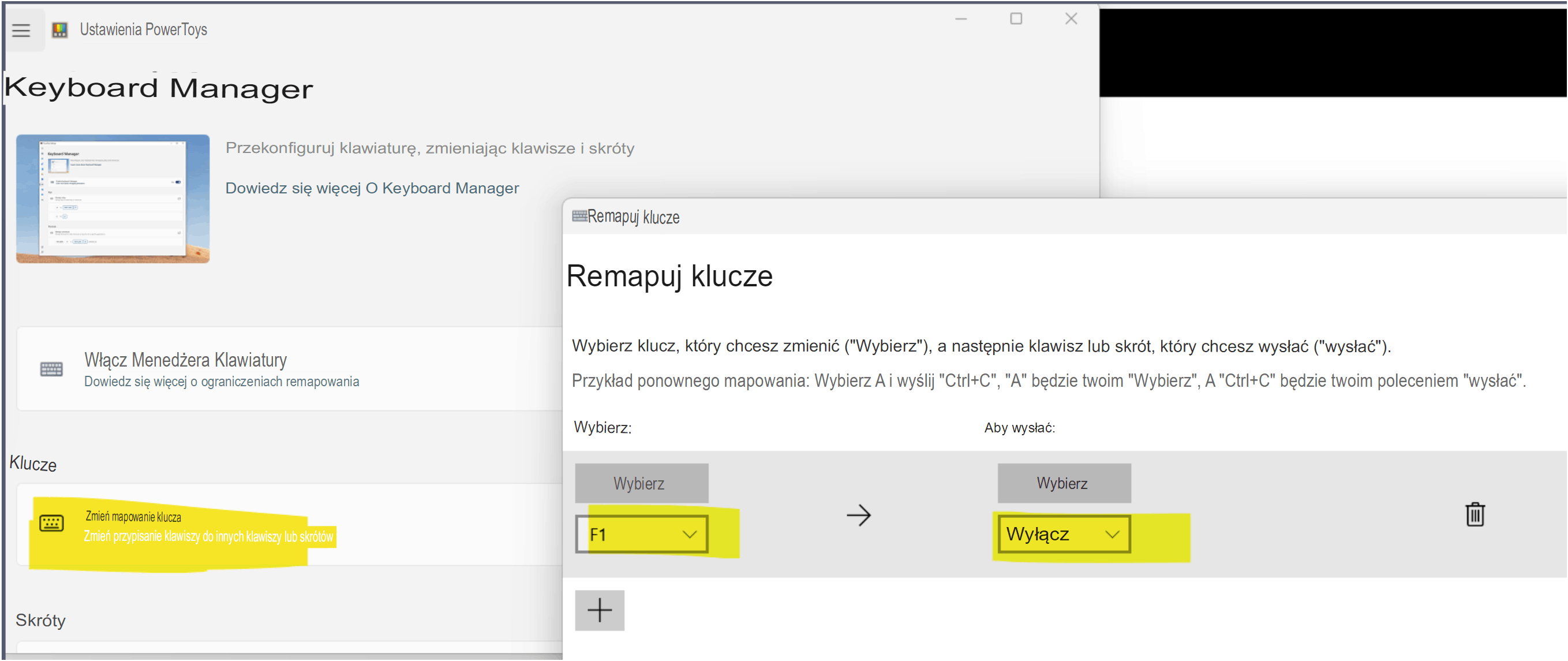Click the Wybierz button under Wybierz column
Image resolution: width=1568 pixels, height=661 pixels.
tap(642, 483)
